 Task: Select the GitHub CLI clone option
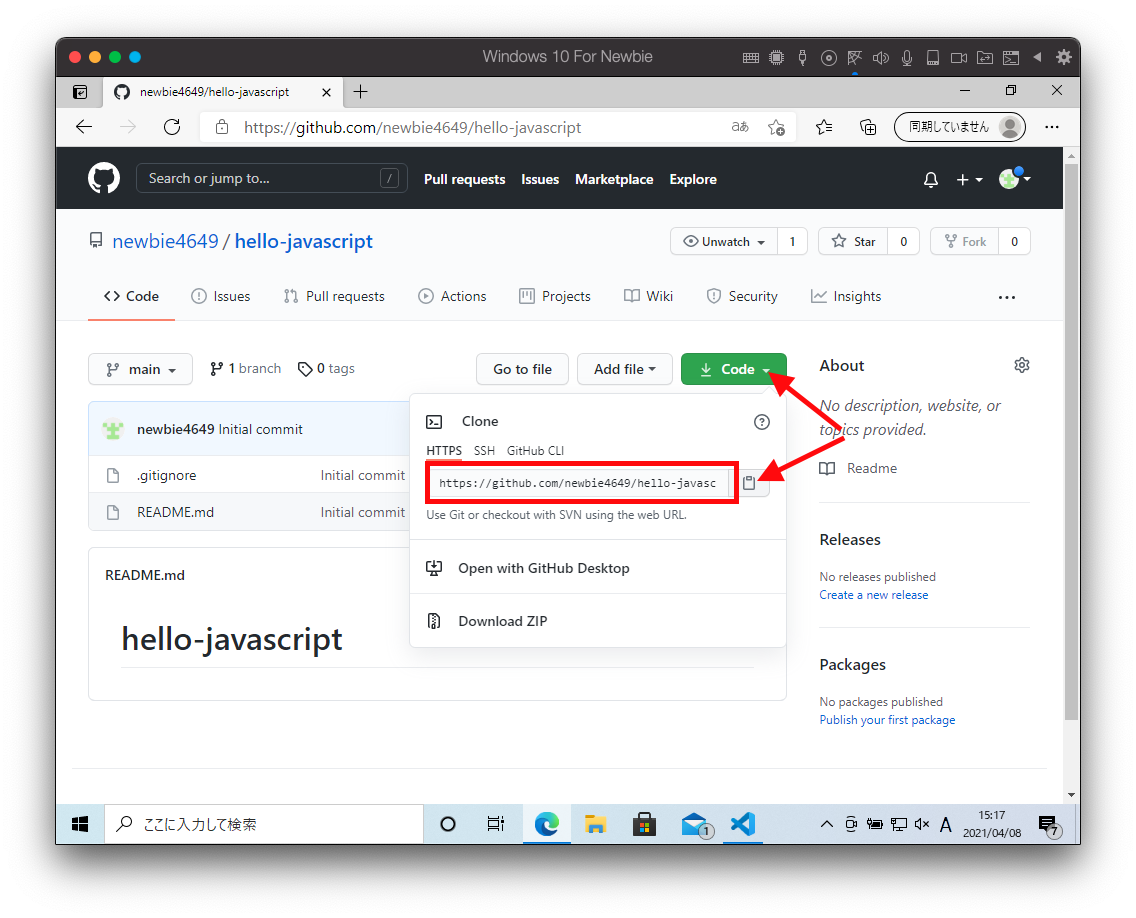[535, 451]
